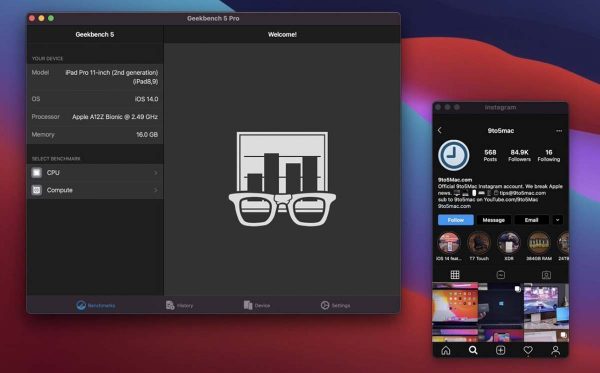Image resolution: width=600 pixels, height=373 pixels.
Task: Click the Geekbench 5 Pro window title
Action: 213,18
